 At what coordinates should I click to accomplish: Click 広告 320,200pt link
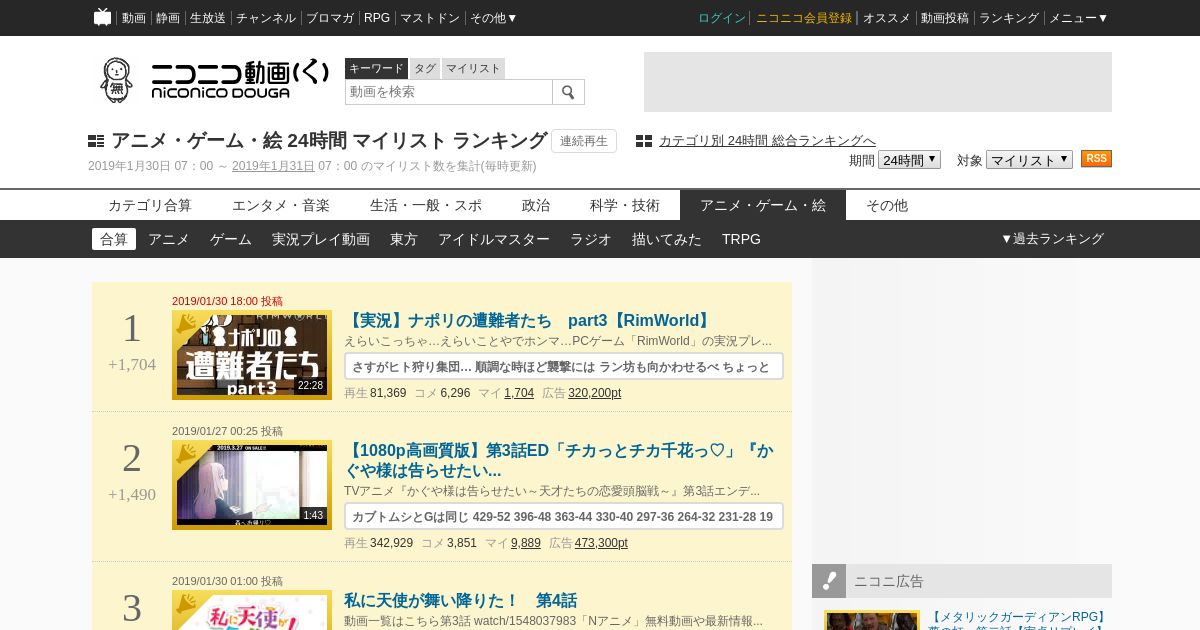[594, 393]
